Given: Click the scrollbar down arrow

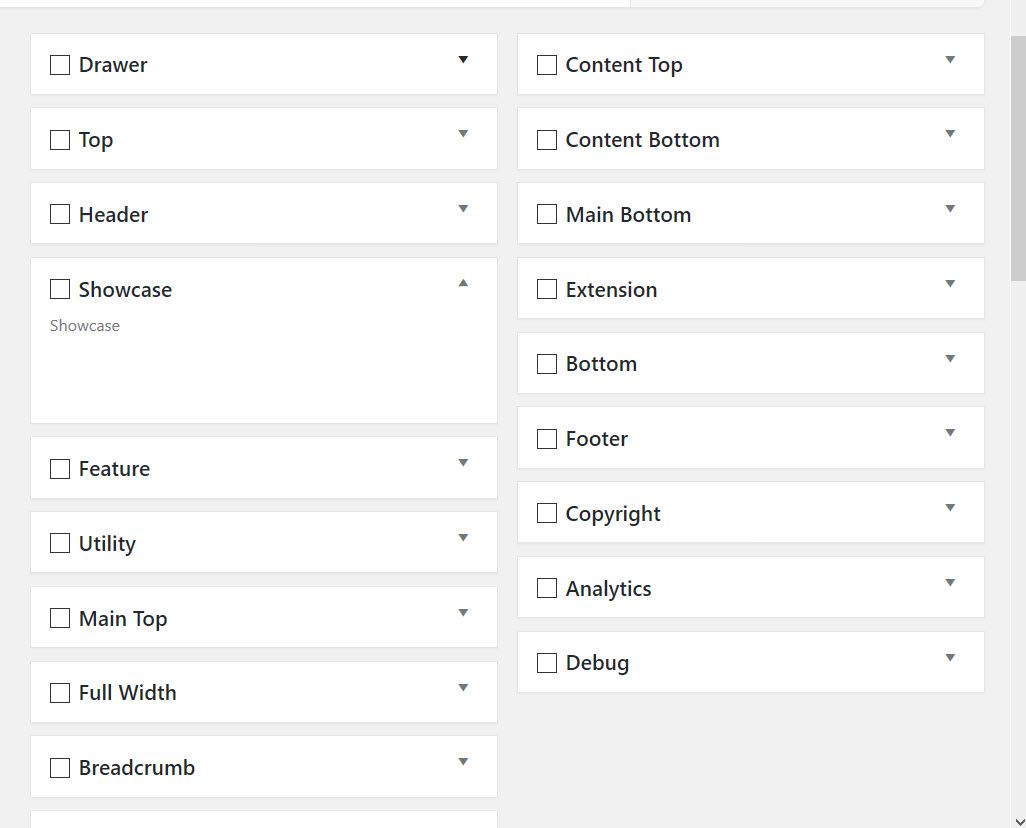Looking at the screenshot, I should point(1019,821).
